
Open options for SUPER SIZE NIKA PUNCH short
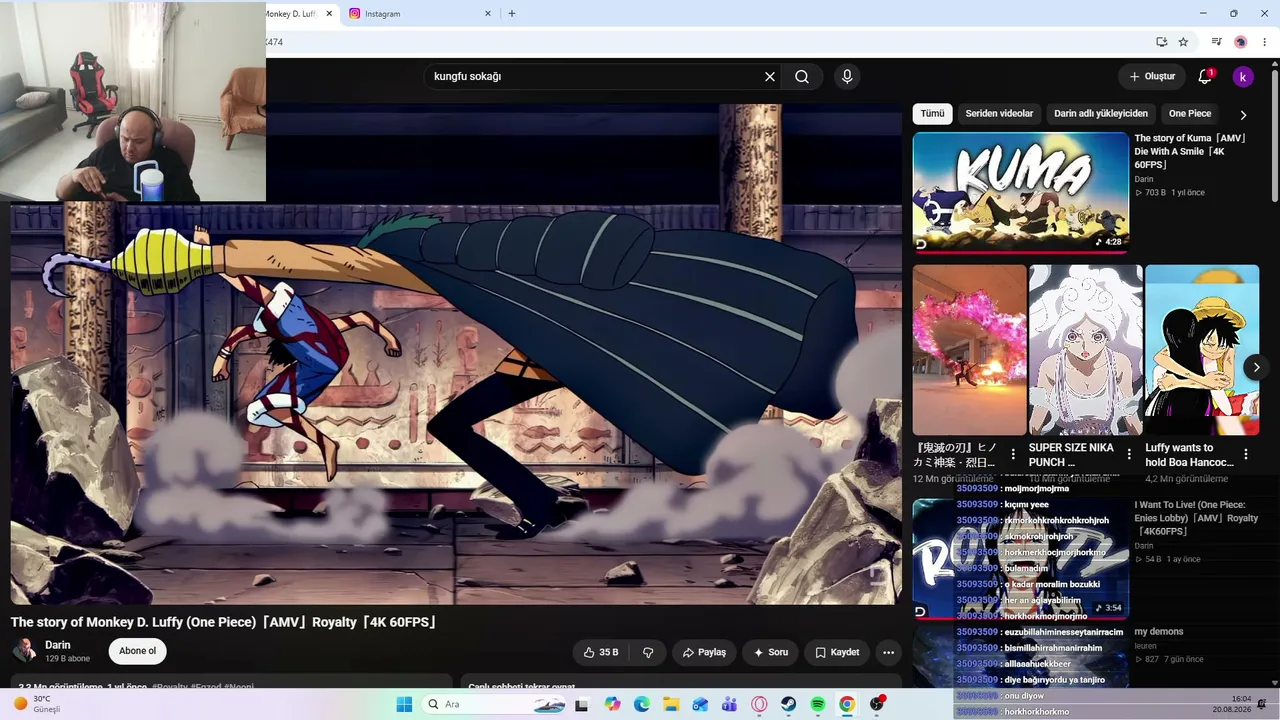coord(1129,454)
